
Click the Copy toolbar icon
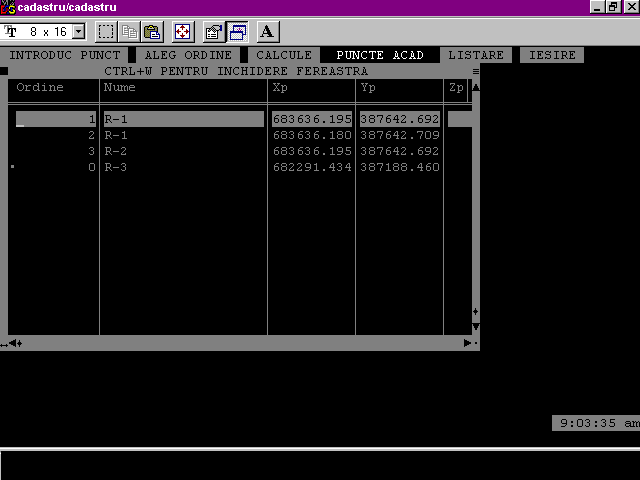[129, 32]
